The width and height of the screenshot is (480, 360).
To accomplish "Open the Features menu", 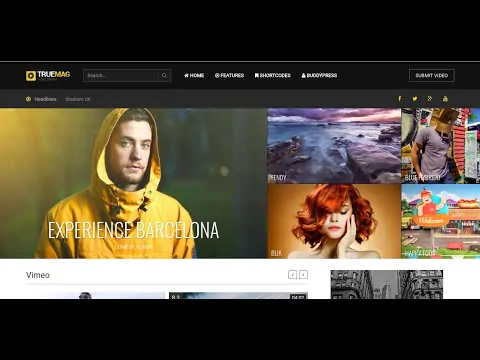I will coord(229,76).
